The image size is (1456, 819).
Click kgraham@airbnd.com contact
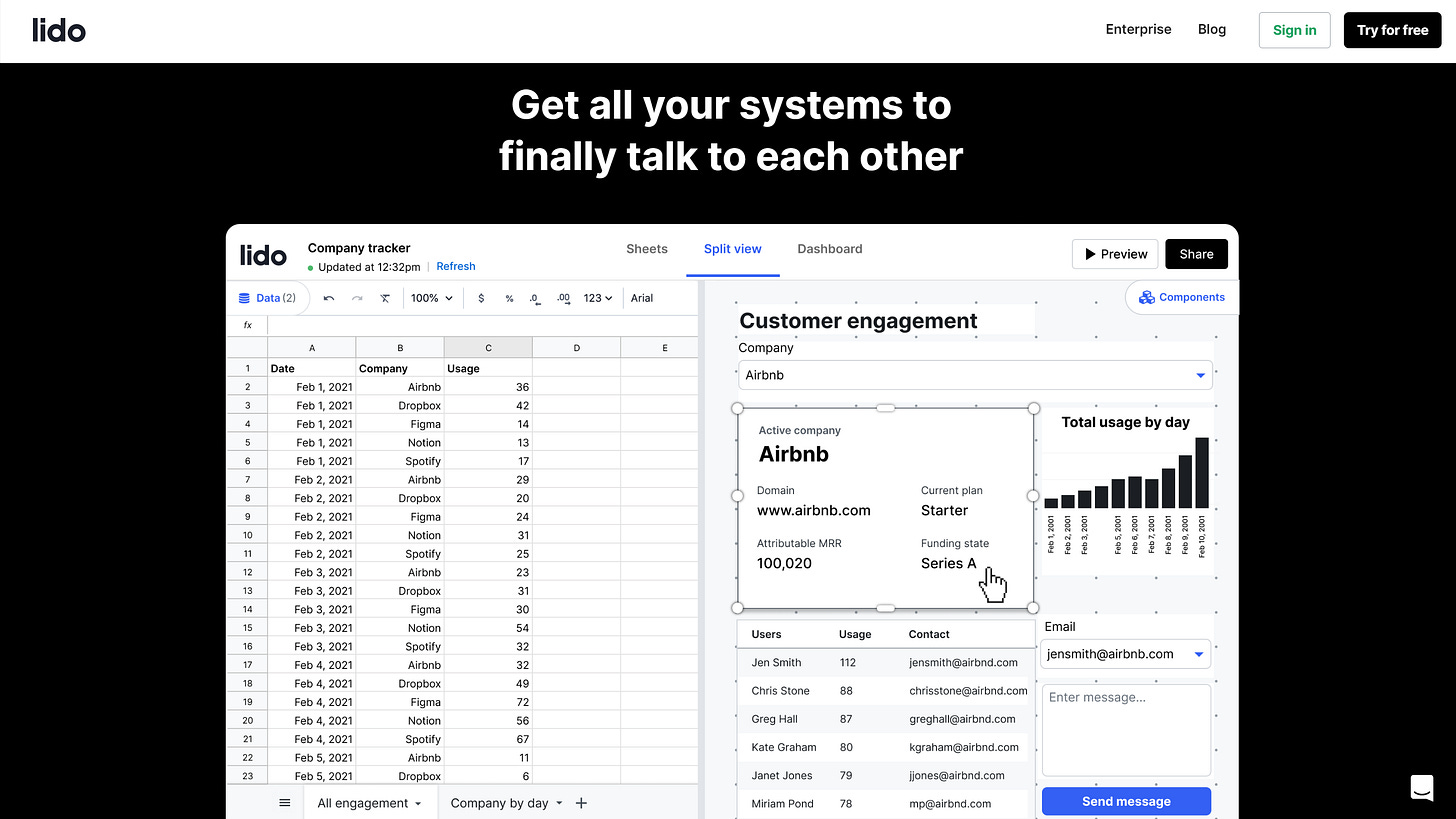coord(964,747)
